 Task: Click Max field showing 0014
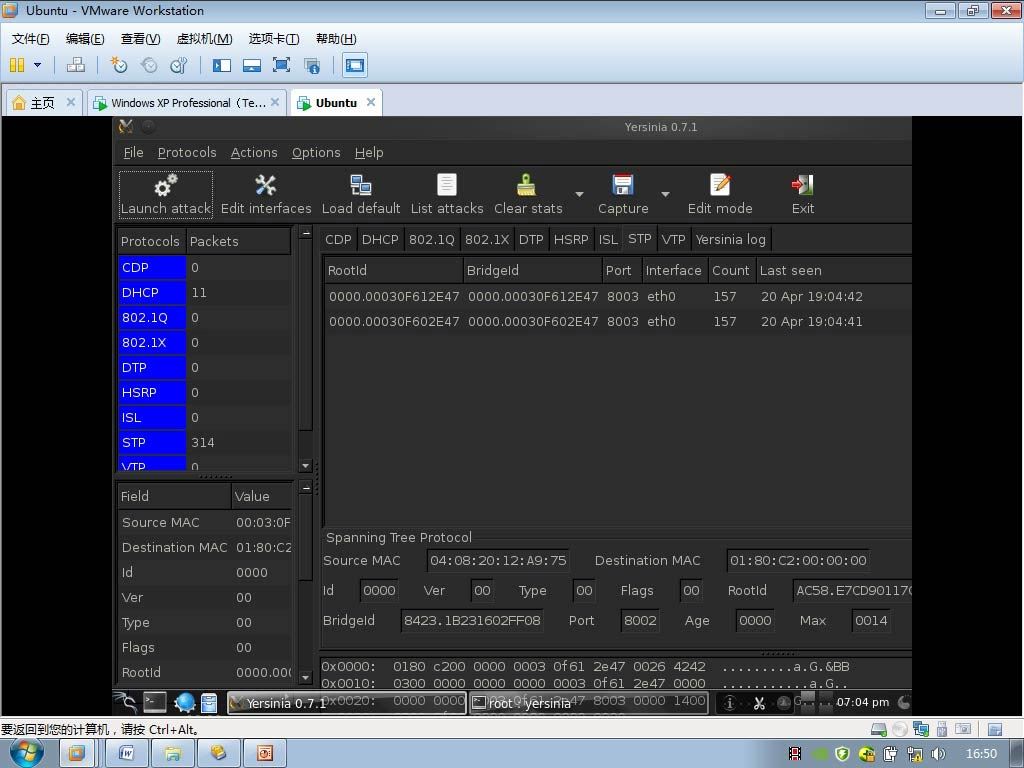(x=871, y=620)
